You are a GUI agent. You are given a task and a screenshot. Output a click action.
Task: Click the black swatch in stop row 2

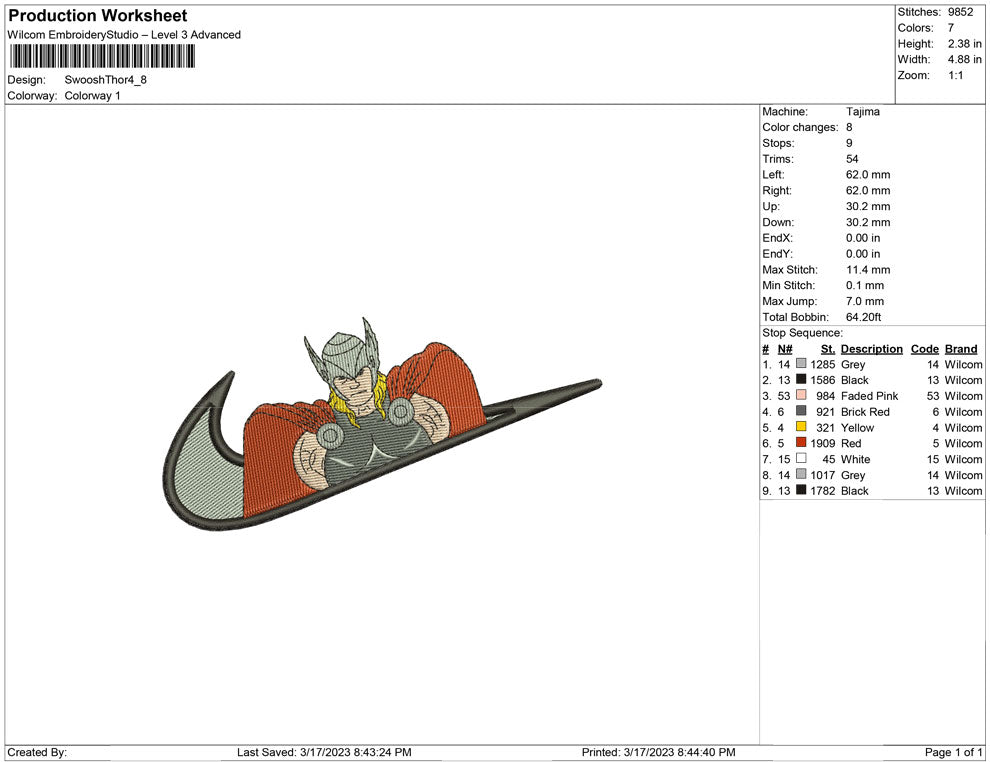(801, 379)
